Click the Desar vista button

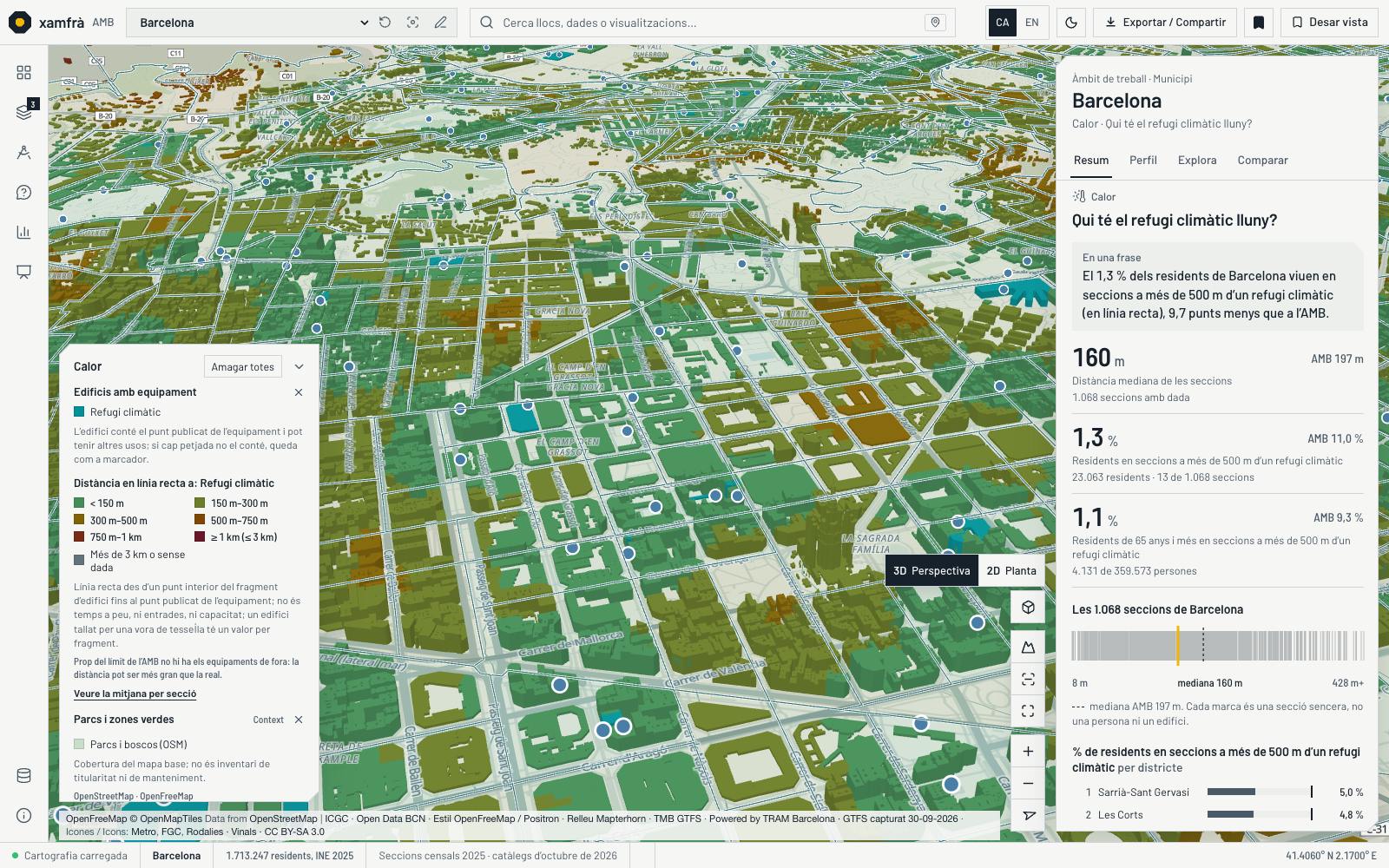coord(1329,23)
